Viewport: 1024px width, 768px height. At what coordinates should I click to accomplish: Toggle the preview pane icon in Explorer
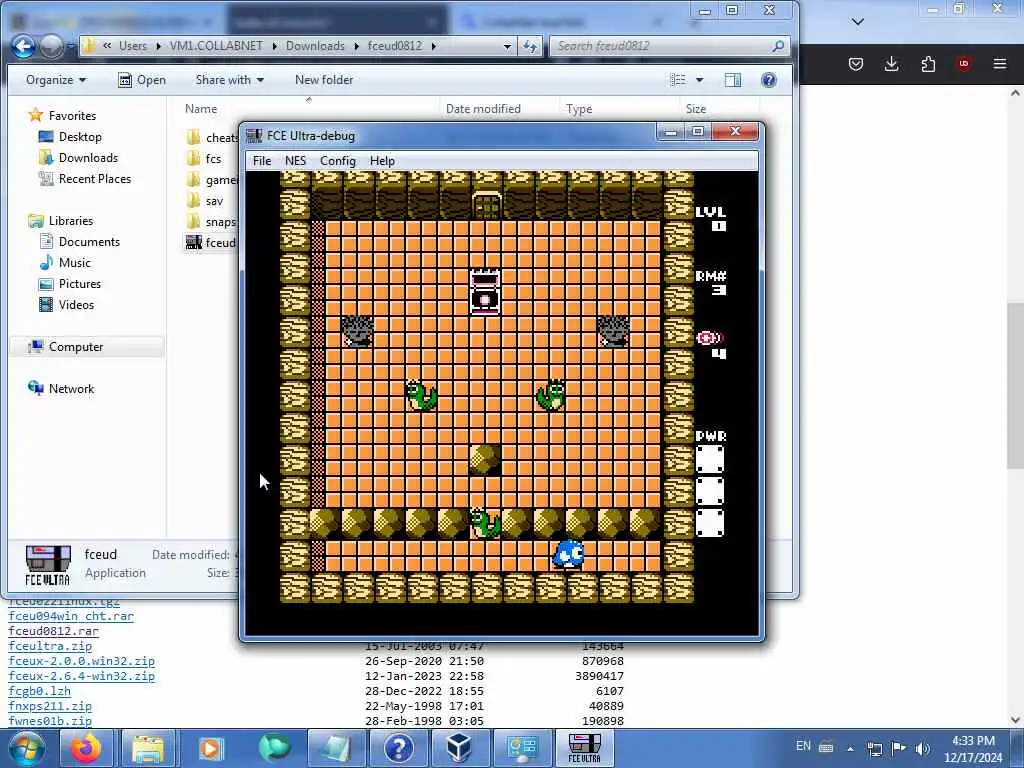click(x=733, y=80)
